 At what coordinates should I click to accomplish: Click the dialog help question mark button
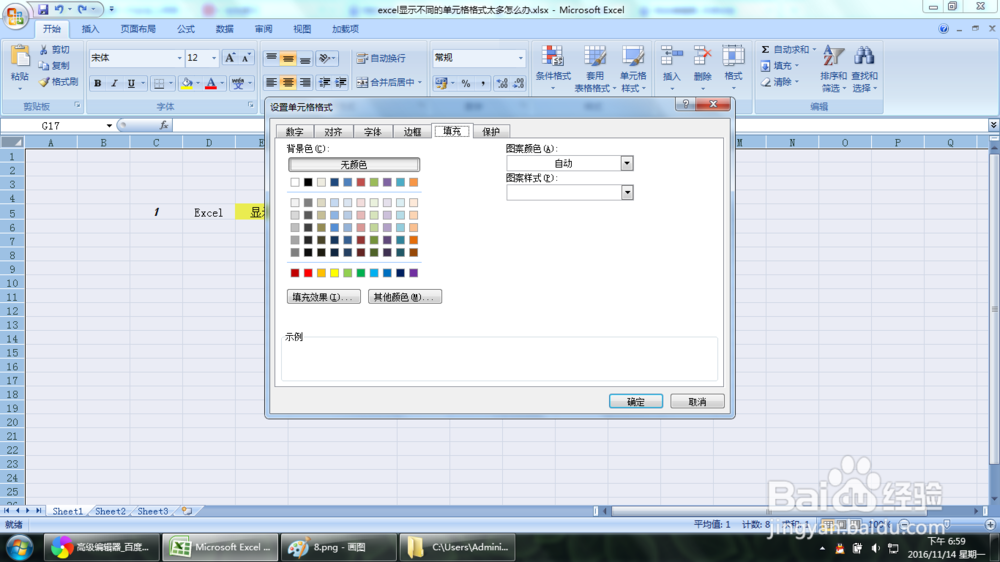(x=686, y=103)
